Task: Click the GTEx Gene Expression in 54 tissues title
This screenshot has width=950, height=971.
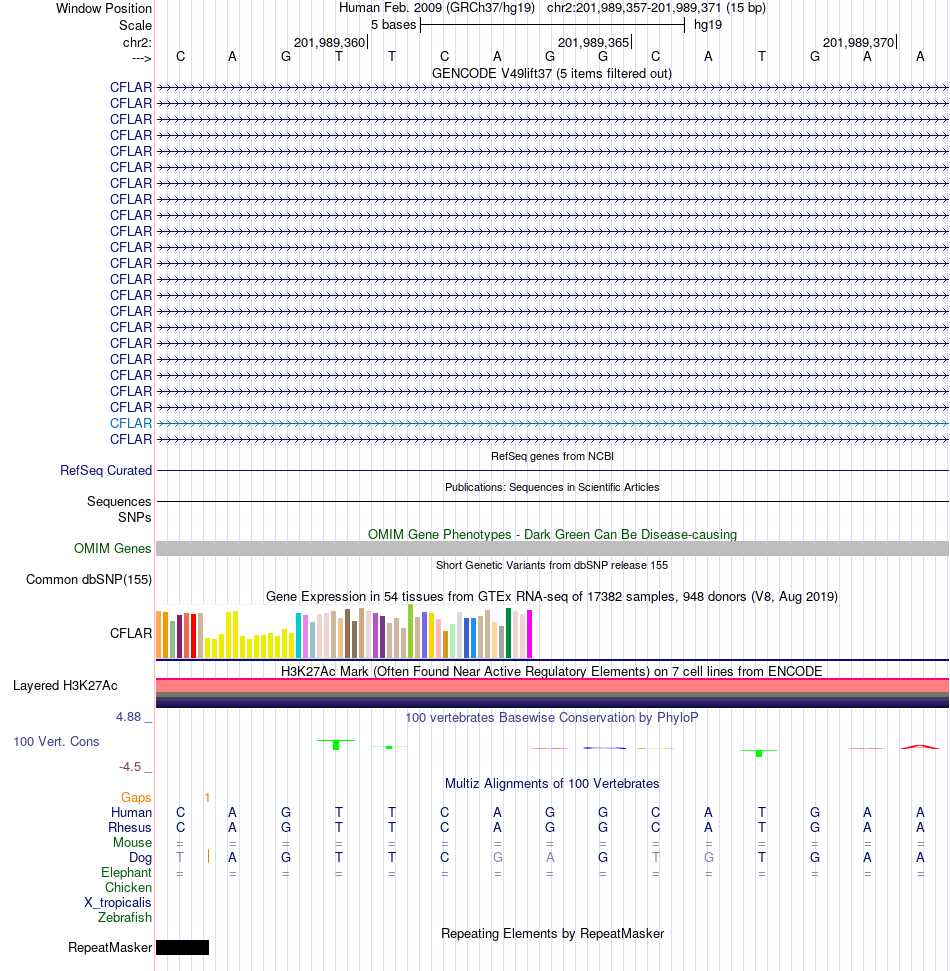Action: coord(552,596)
